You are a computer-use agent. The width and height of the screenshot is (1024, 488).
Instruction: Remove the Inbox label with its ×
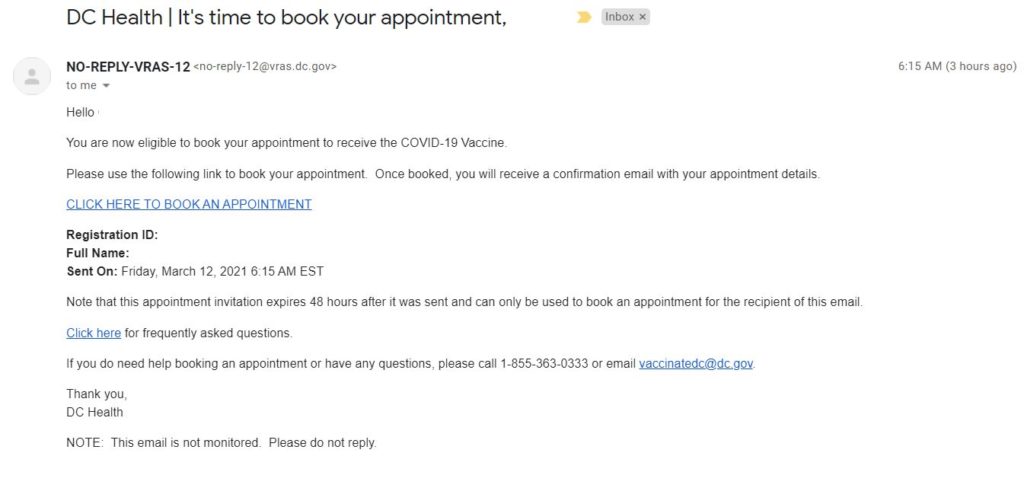[642, 17]
